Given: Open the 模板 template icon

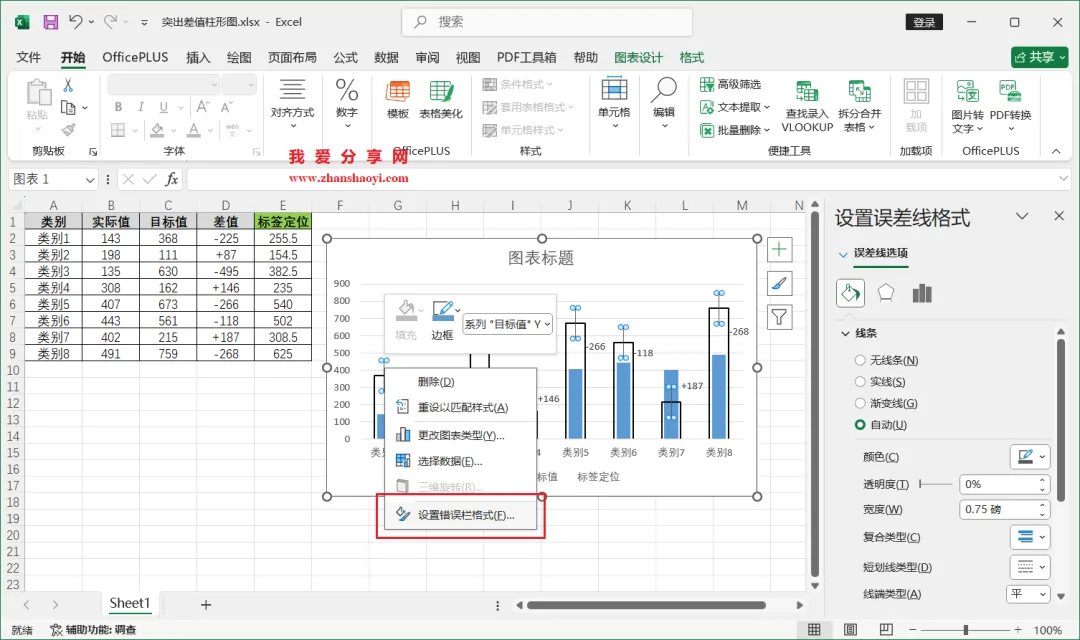Looking at the screenshot, I should click(397, 92).
